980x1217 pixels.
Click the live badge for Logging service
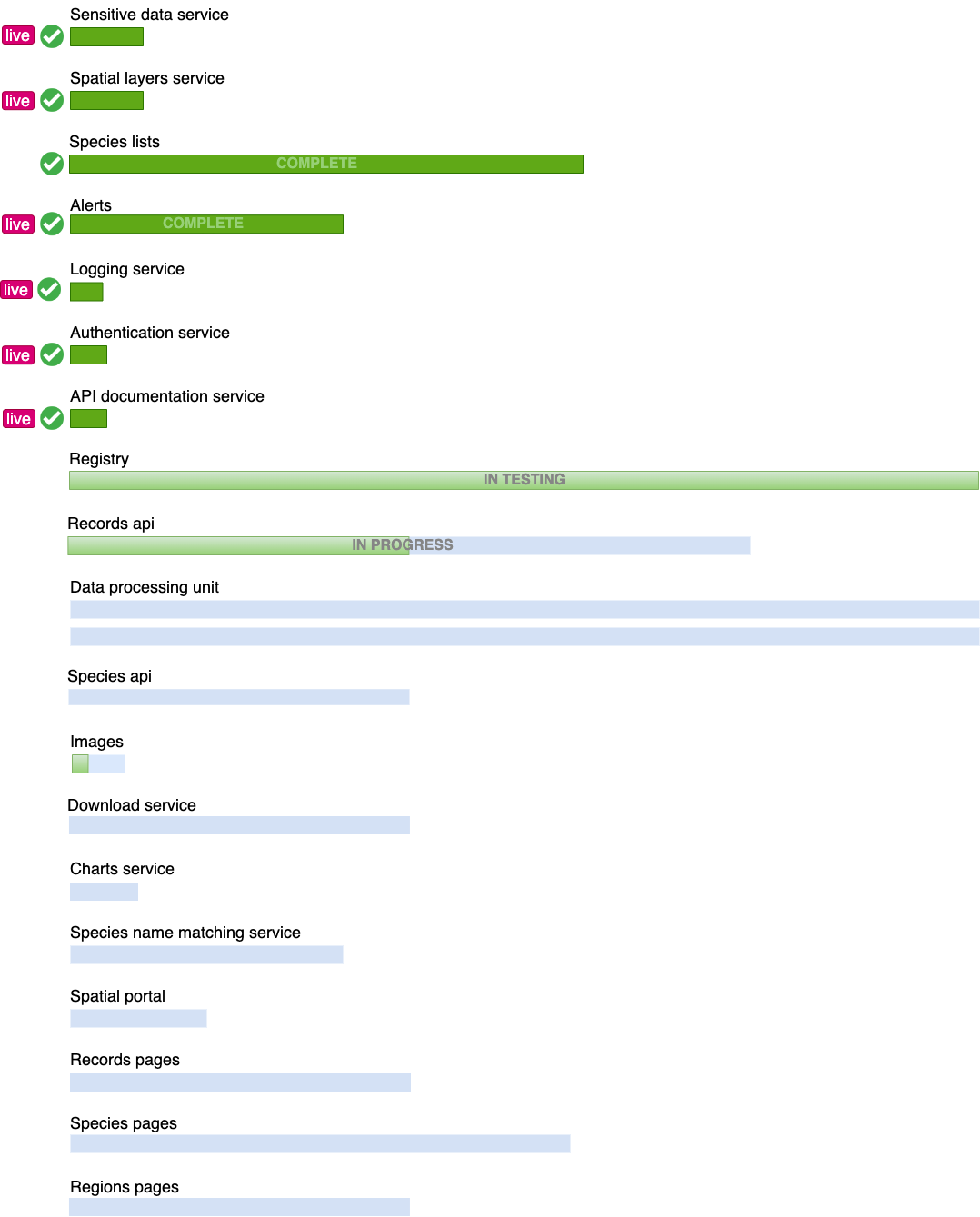click(15, 290)
